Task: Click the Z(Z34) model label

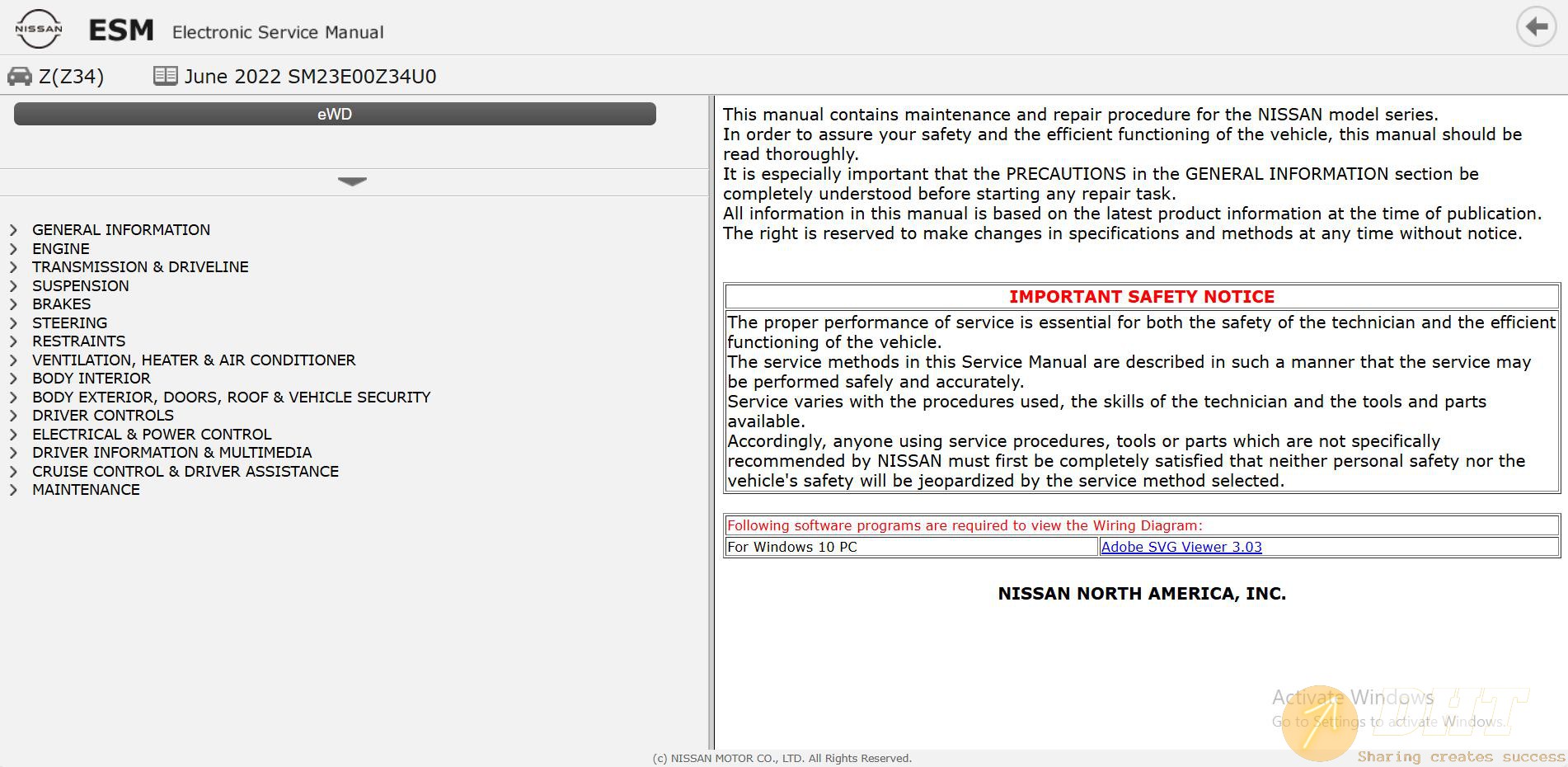Action: [72, 77]
